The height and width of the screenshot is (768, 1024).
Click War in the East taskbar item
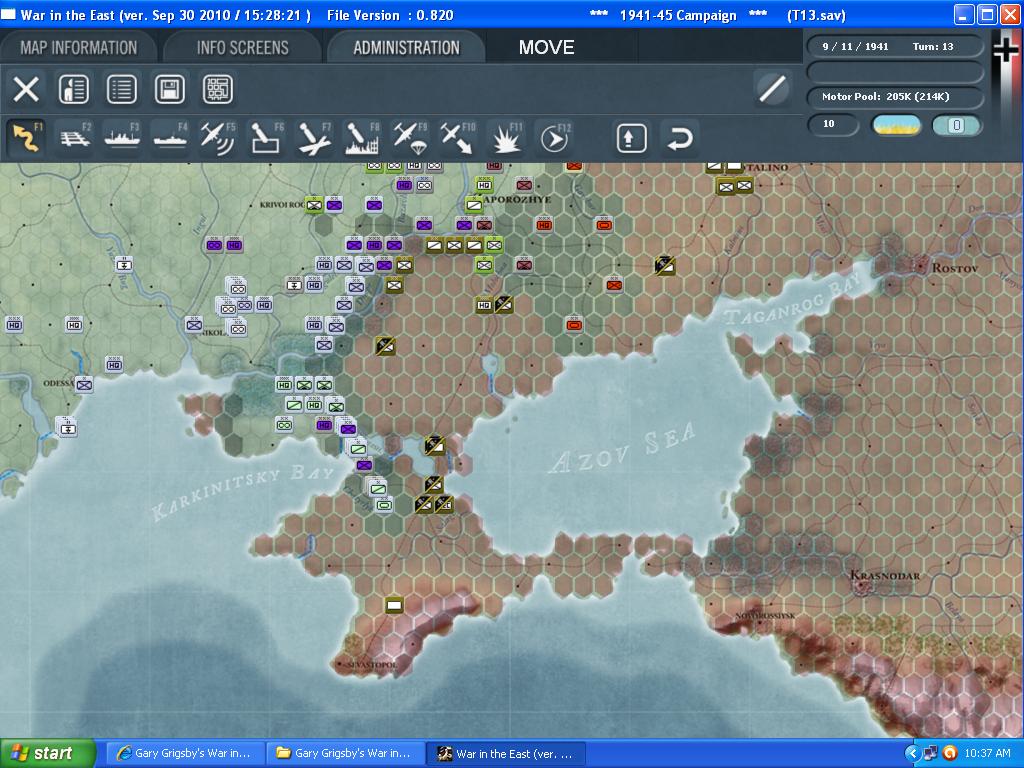(505, 754)
